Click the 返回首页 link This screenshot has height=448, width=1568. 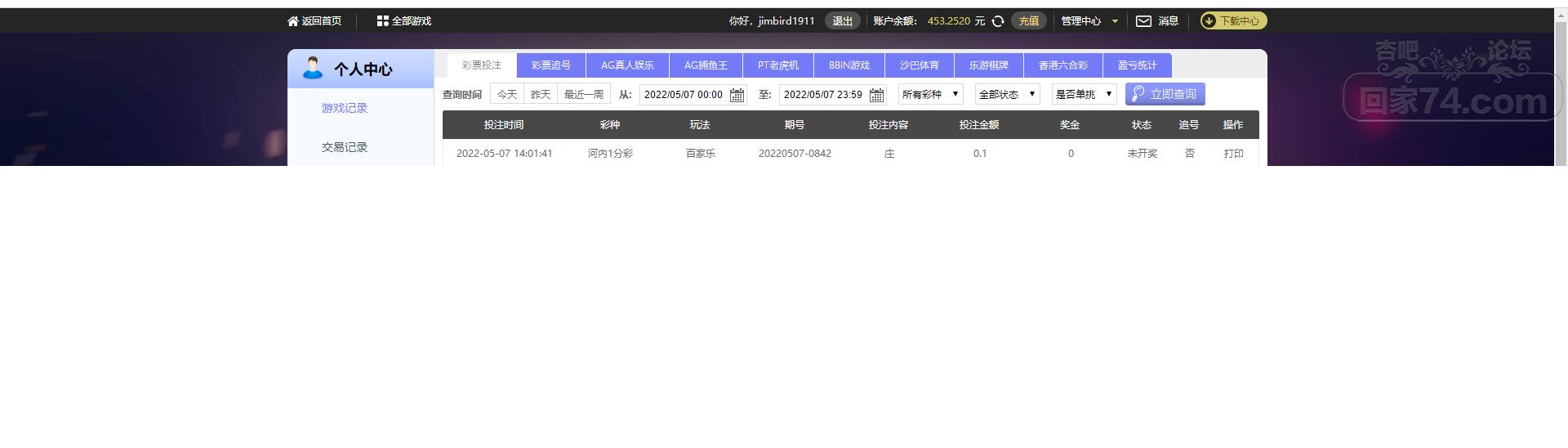pos(322,21)
